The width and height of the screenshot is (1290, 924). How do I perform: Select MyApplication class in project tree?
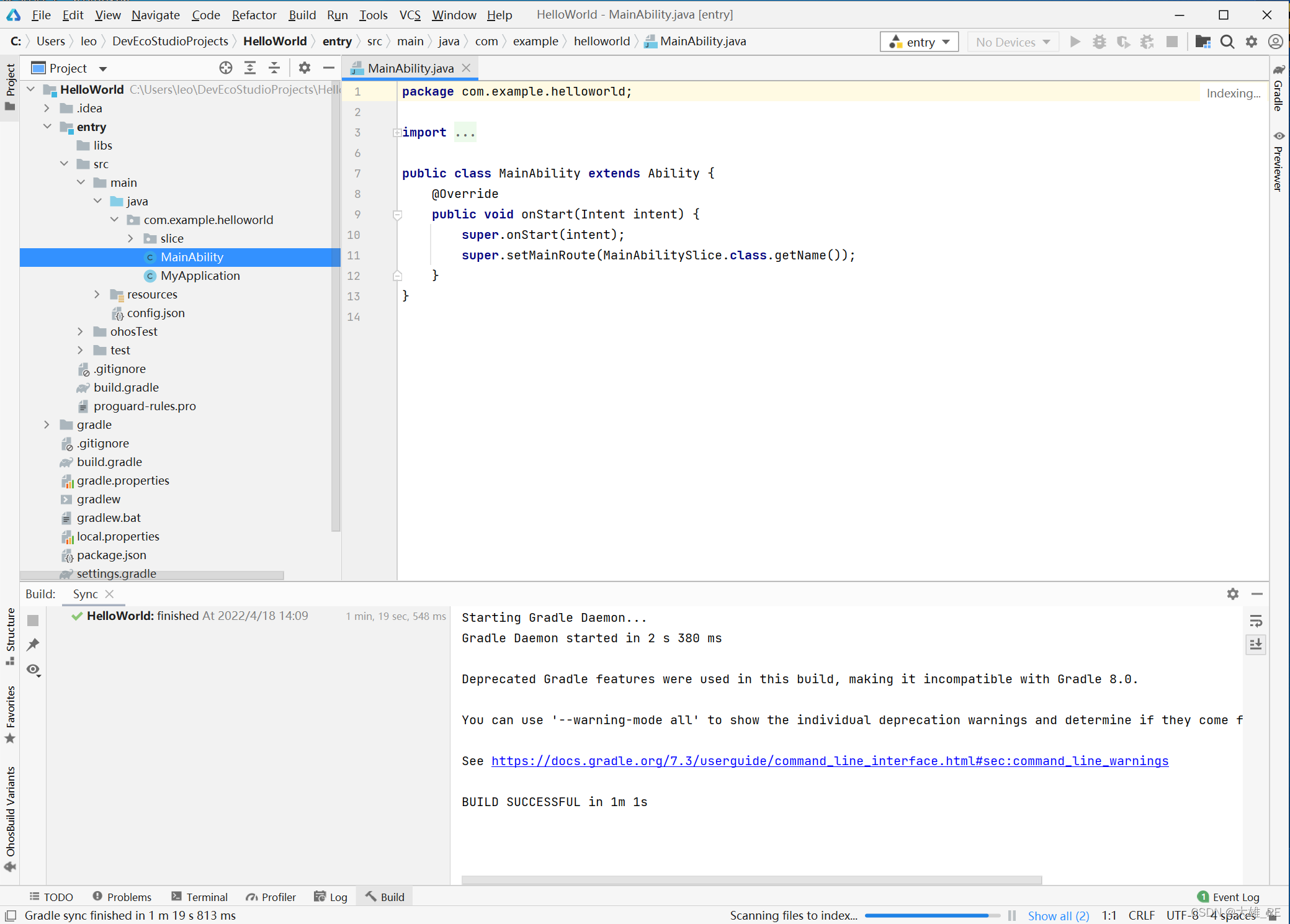click(200, 276)
